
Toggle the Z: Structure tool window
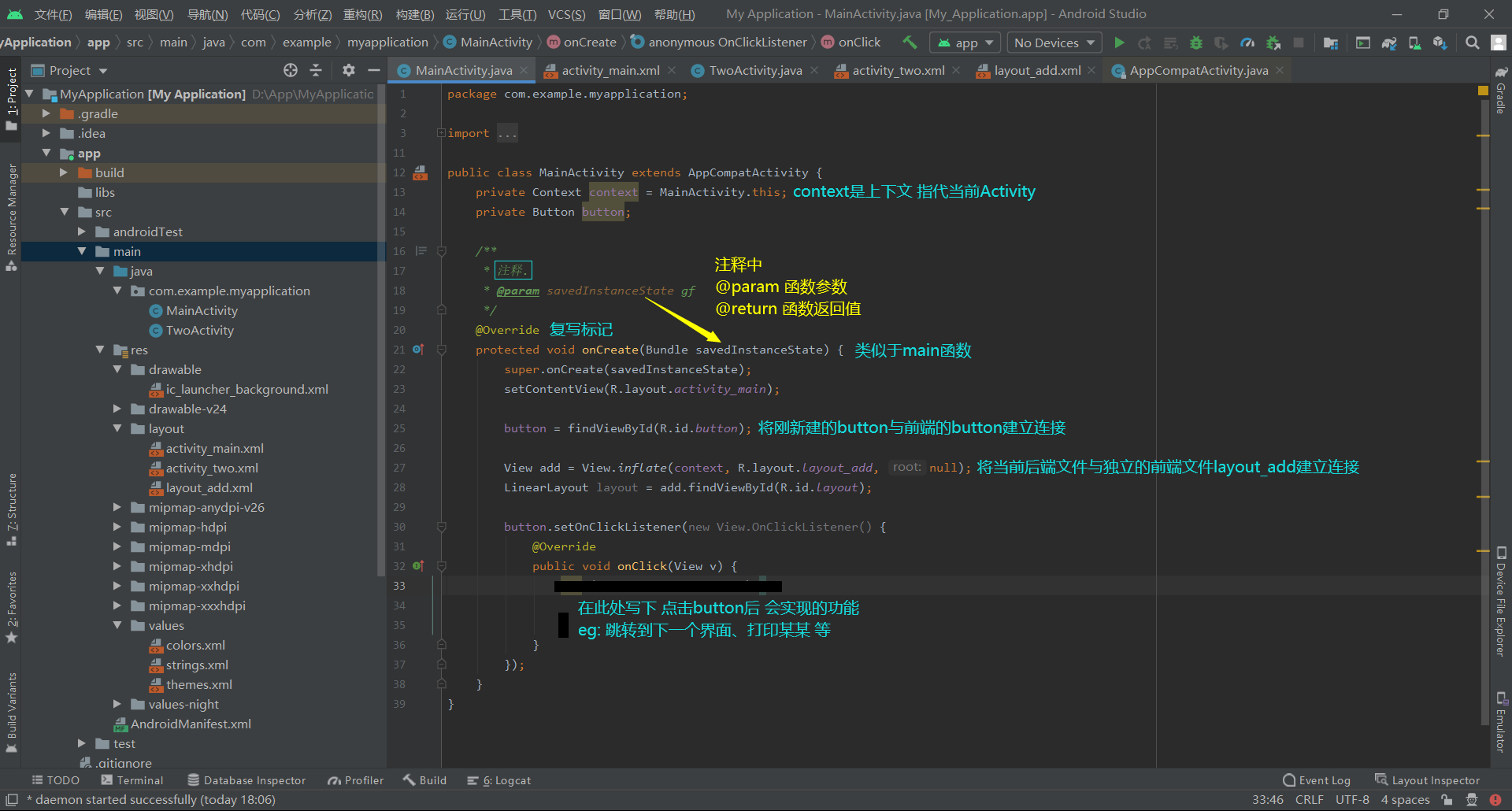coord(11,509)
